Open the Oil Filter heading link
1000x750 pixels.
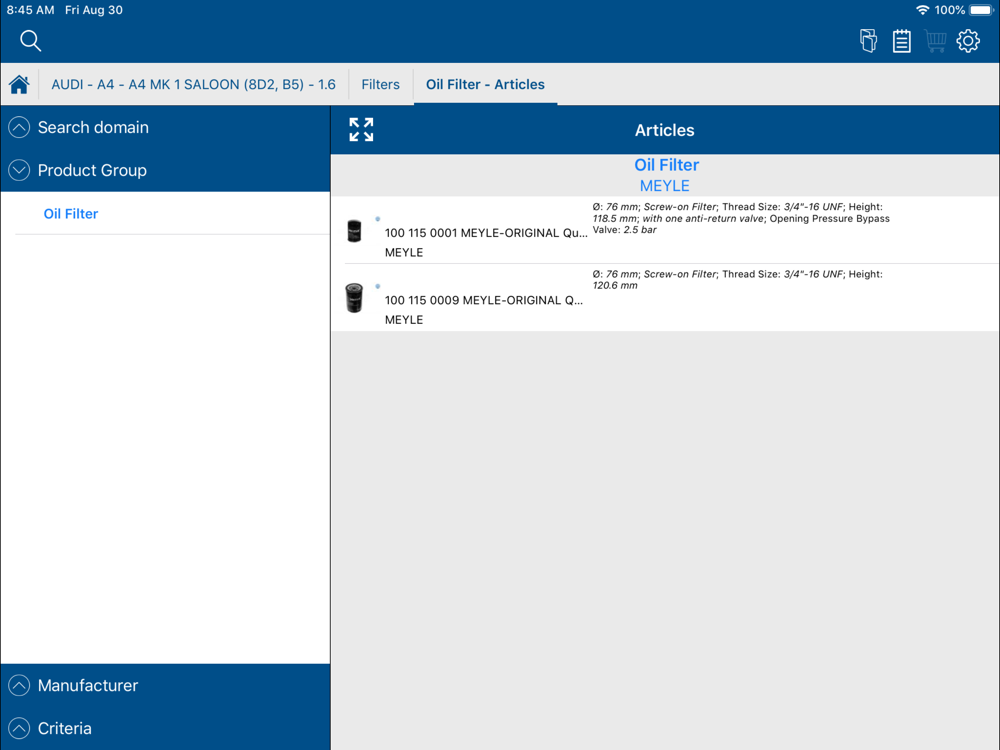point(666,165)
